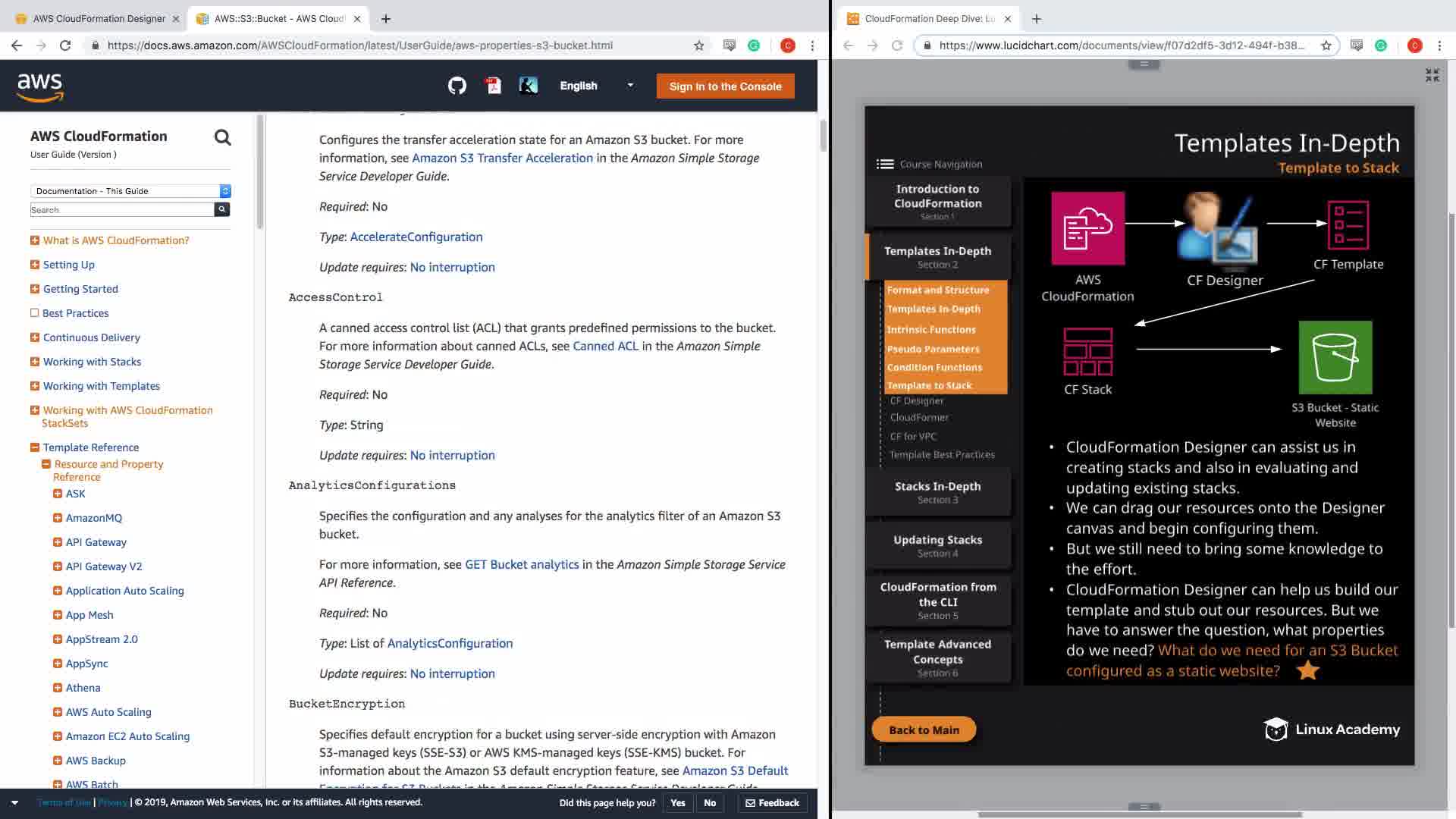Viewport: 1456px width, 819px height.
Task: Select Stacks In-Depth Section 3 menu item
Action: coord(937,491)
